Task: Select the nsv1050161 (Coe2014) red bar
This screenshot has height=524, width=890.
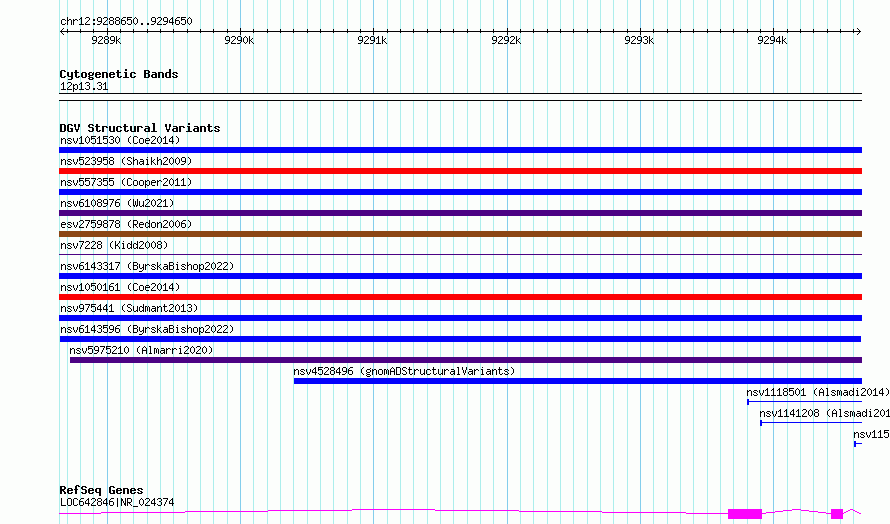Action: (460, 297)
